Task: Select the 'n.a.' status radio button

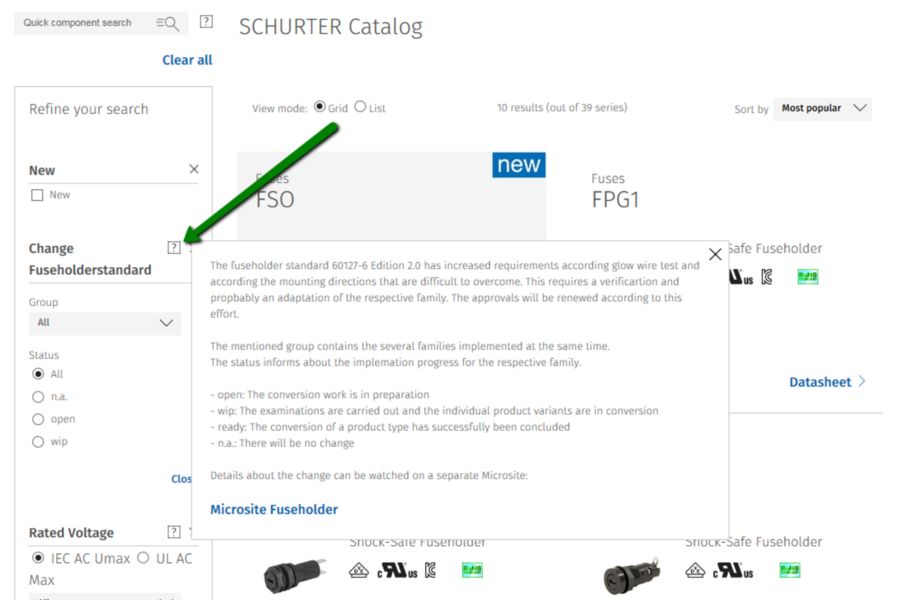Action: (x=38, y=397)
